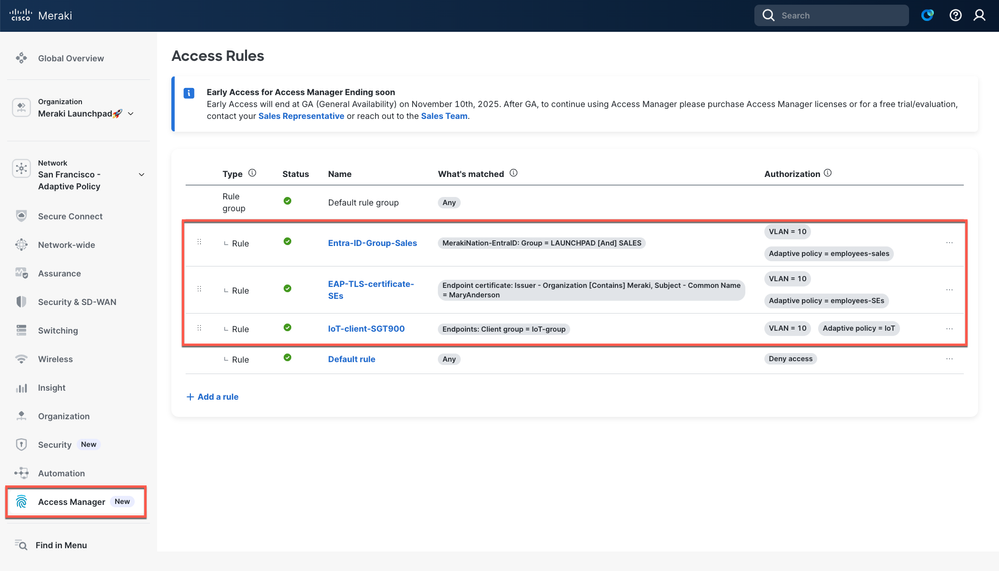This screenshot has height=571, width=999.
Task: Click the help question mark icon
Action: [x=955, y=15]
